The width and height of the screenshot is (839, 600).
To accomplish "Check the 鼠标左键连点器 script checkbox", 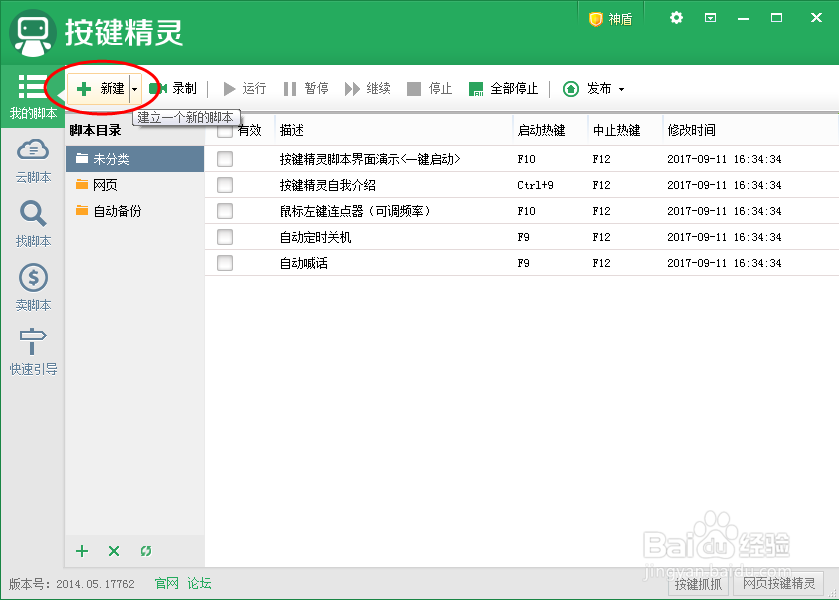I will point(225,211).
